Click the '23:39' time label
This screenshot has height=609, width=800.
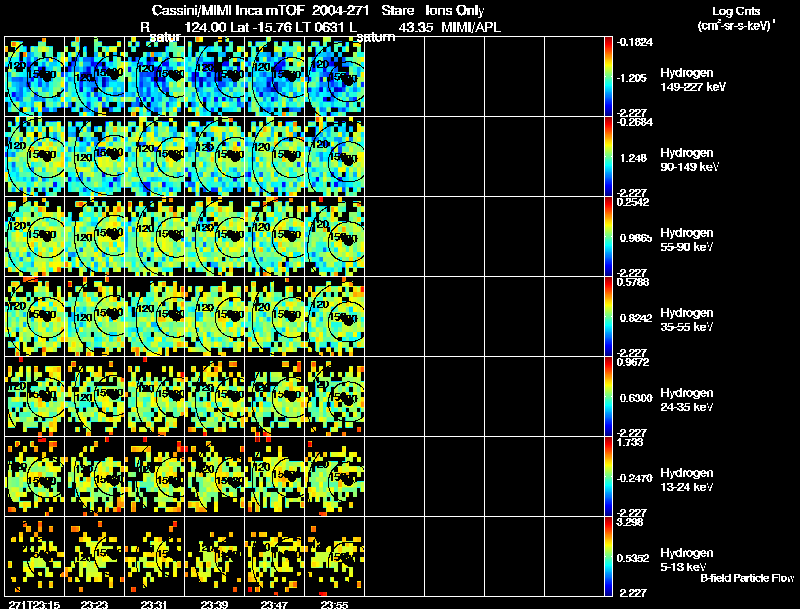click(x=215, y=605)
